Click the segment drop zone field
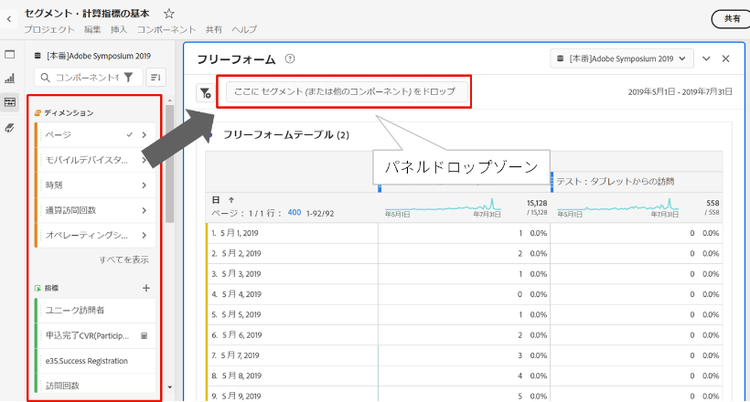The height and width of the screenshot is (402, 750). pos(344,91)
